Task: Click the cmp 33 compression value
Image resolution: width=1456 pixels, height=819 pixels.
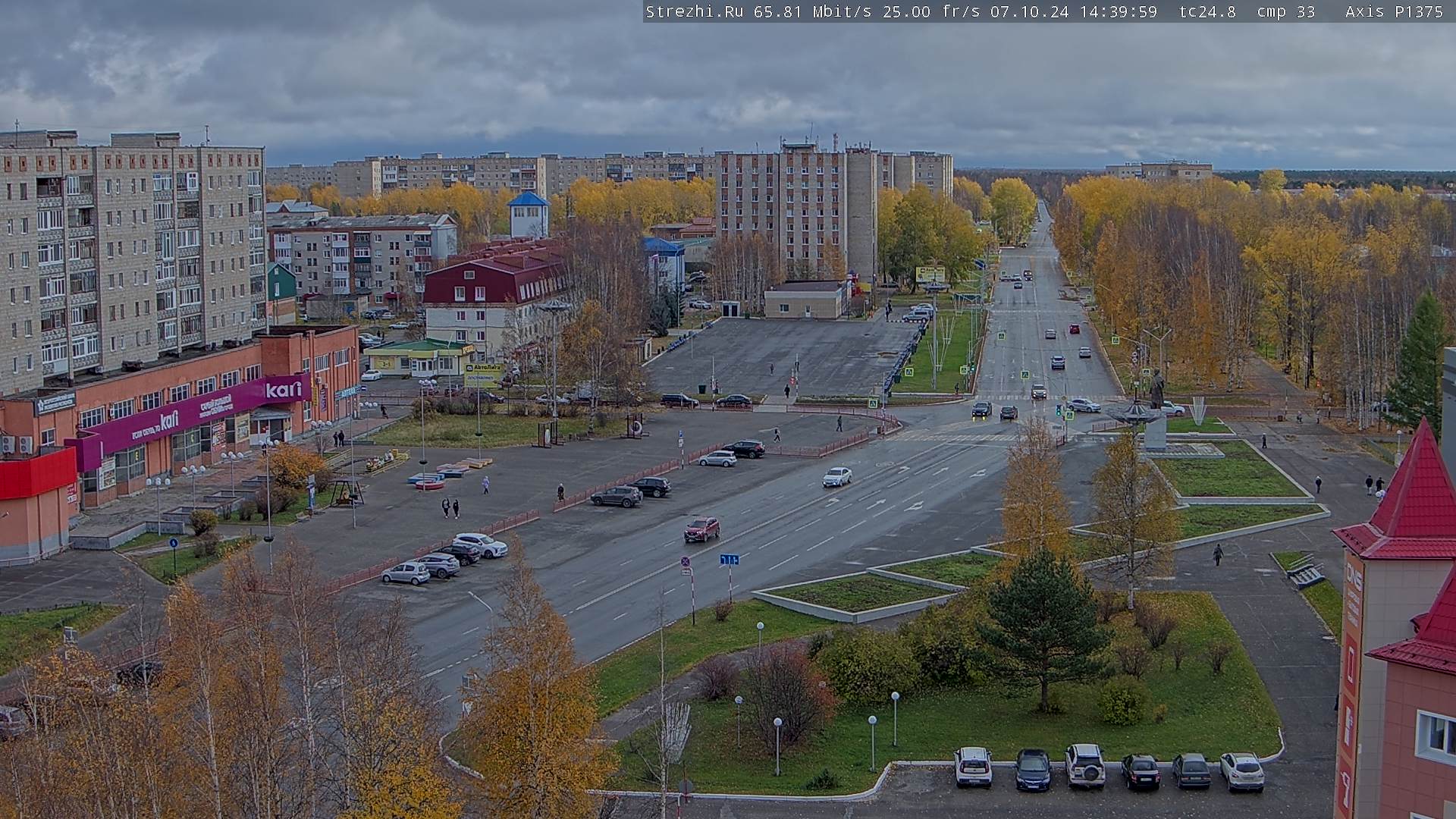Action: tap(1285, 11)
